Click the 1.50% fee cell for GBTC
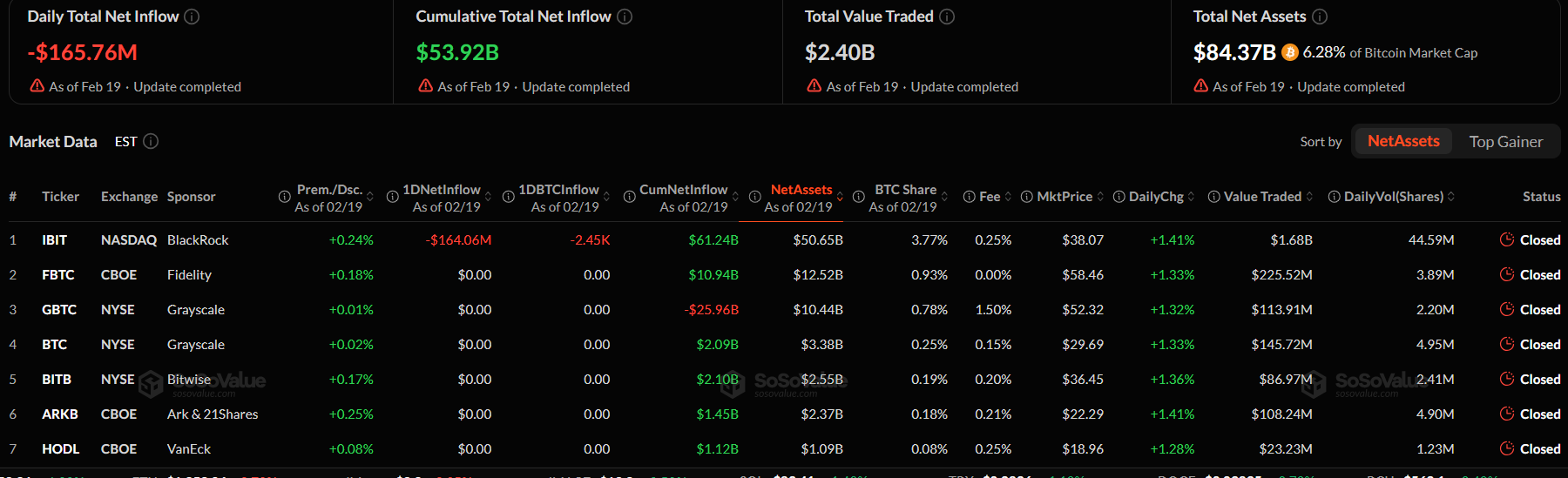 click(x=993, y=309)
